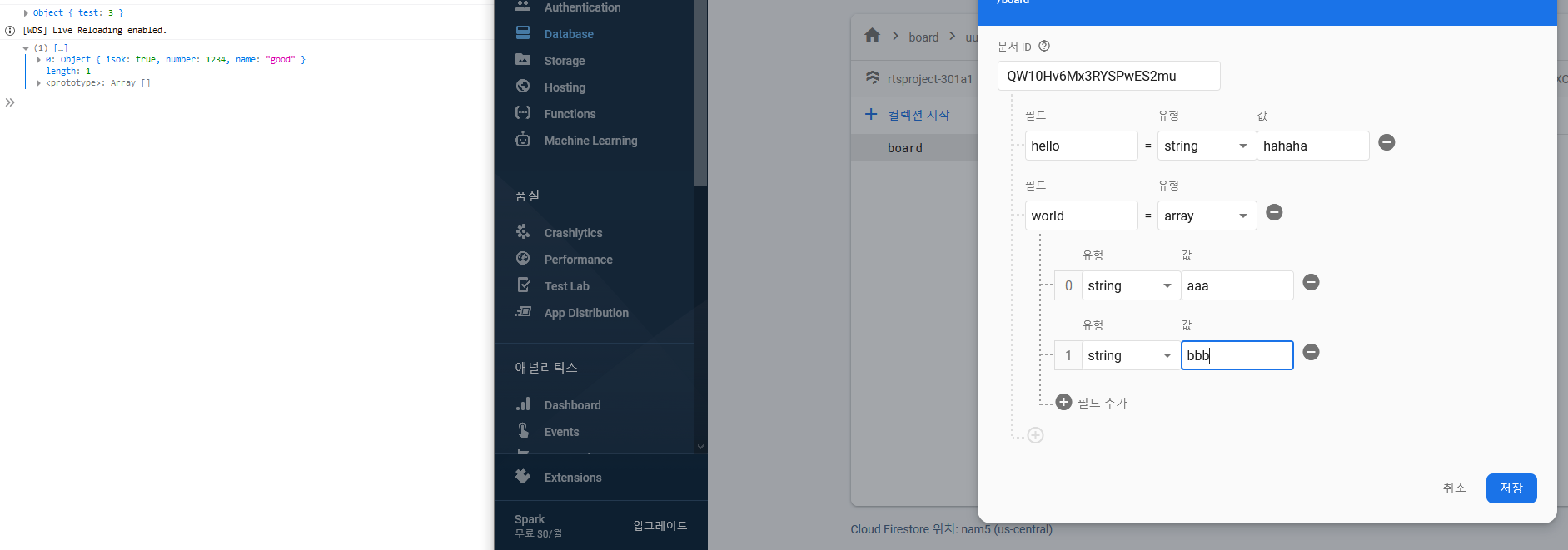Click the Extensions puzzle icon

[523, 477]
